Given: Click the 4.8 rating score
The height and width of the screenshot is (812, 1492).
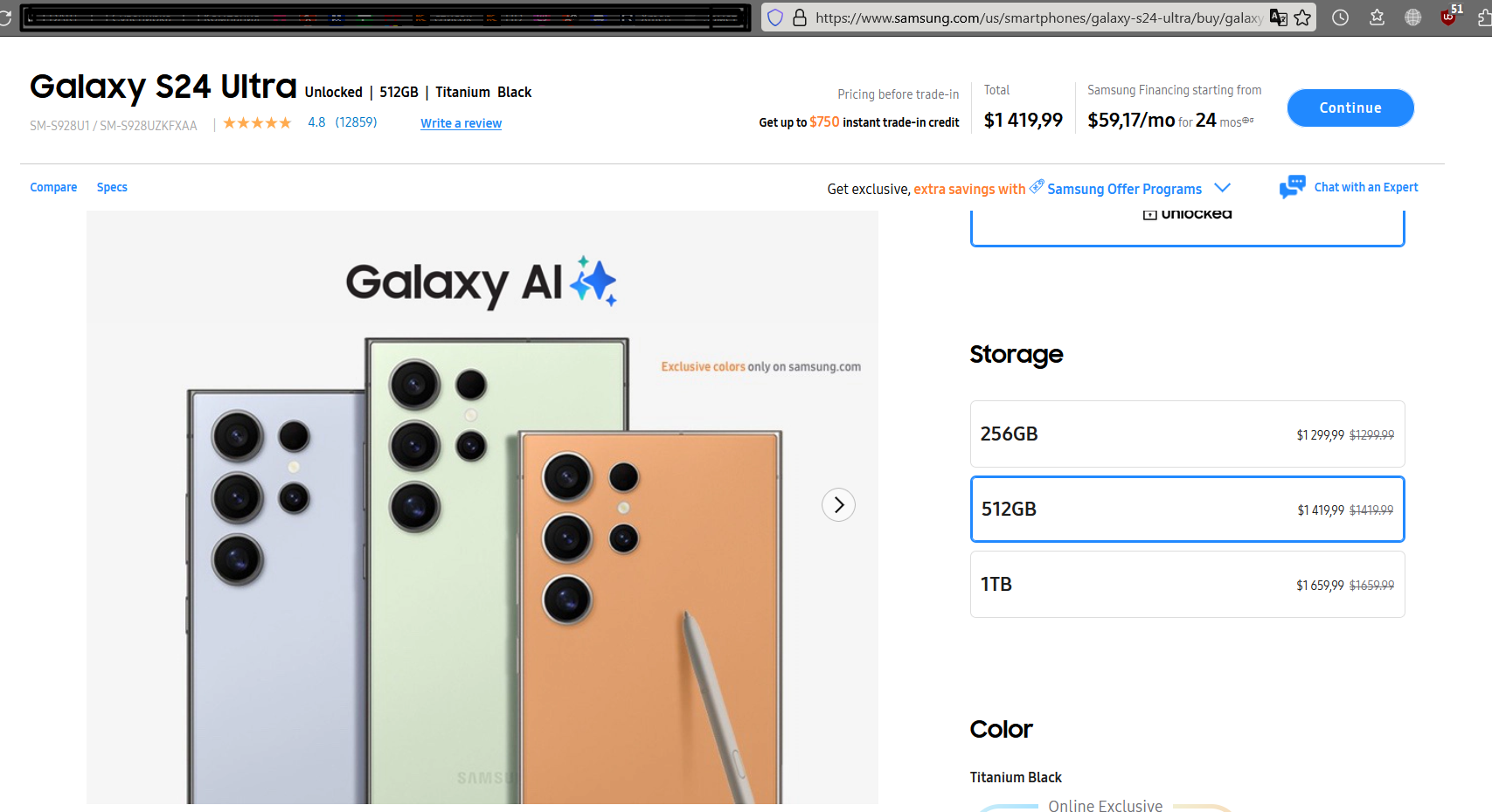Looking at the screenshot, I should 316,122.
